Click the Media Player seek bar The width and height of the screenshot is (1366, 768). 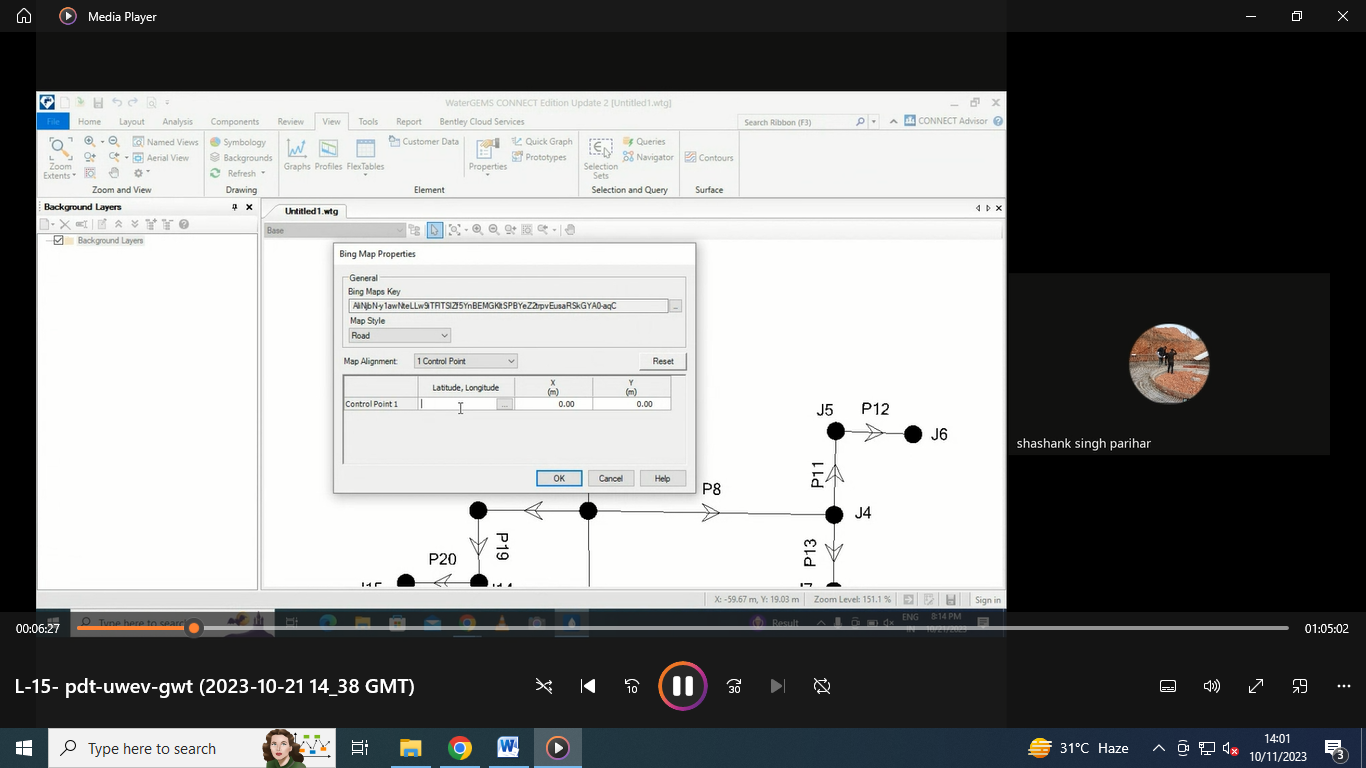point(682,628)
